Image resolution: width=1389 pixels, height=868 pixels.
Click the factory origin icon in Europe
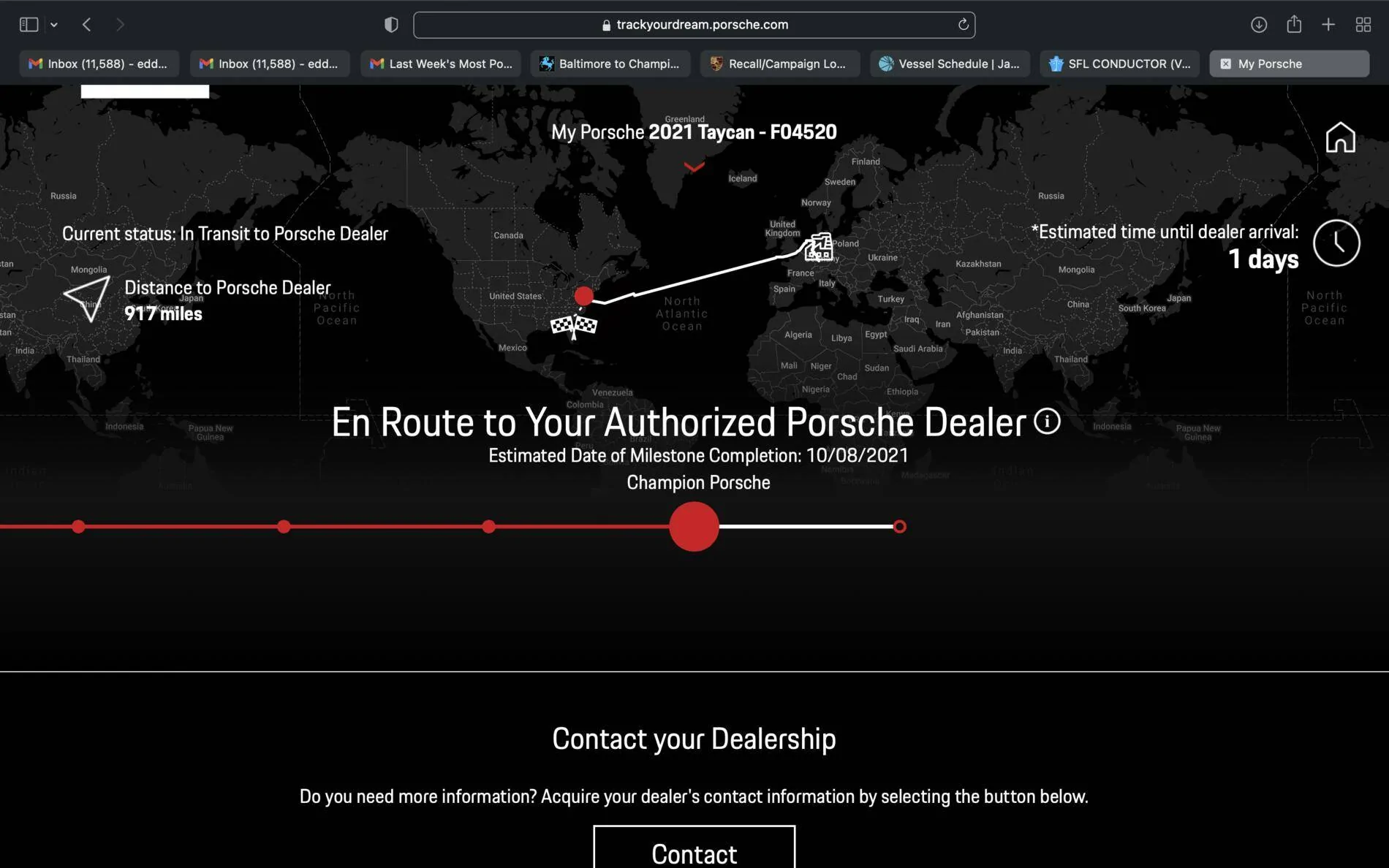[819, 247]
